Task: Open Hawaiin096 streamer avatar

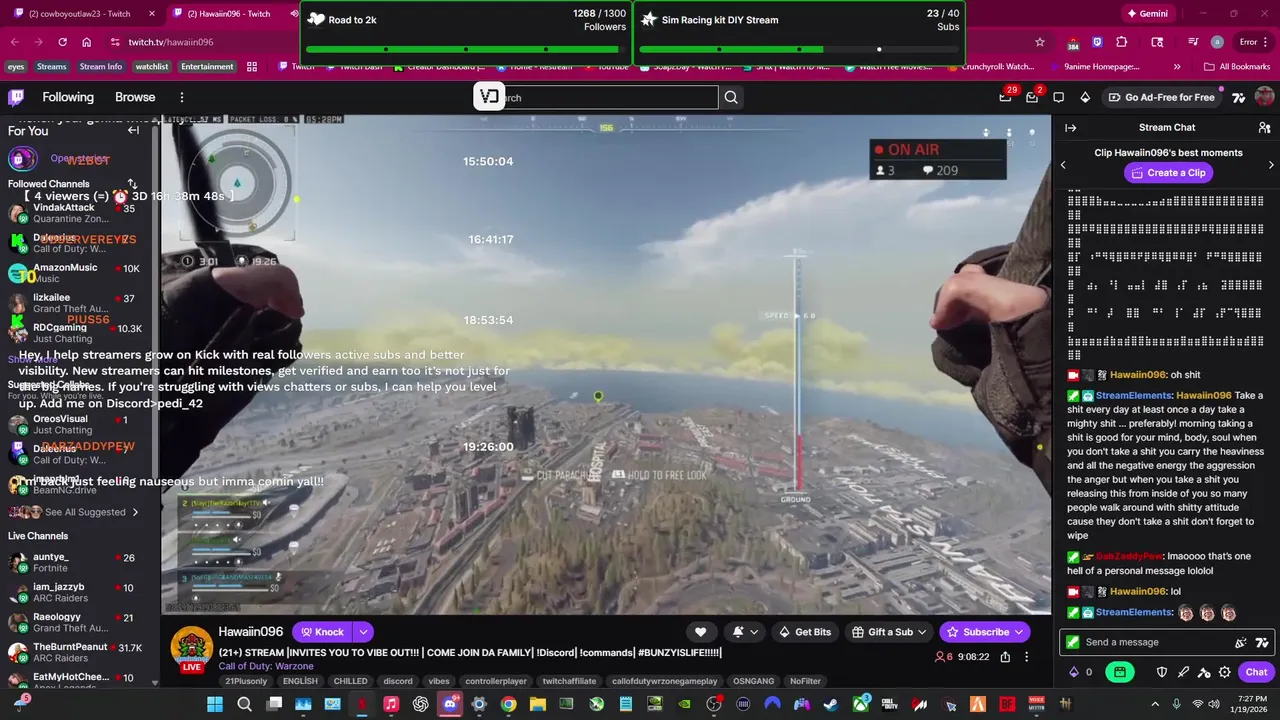Action: (191, 646)
